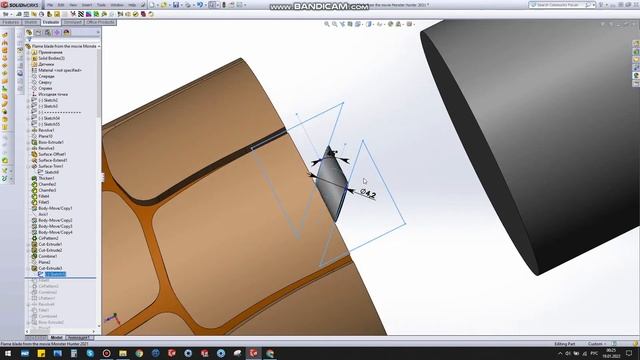Viewport: 640px width, 360px height.
Task: Select Cut-Extrude3 feature
Action: pyautogui.click(x=50, y=268)
